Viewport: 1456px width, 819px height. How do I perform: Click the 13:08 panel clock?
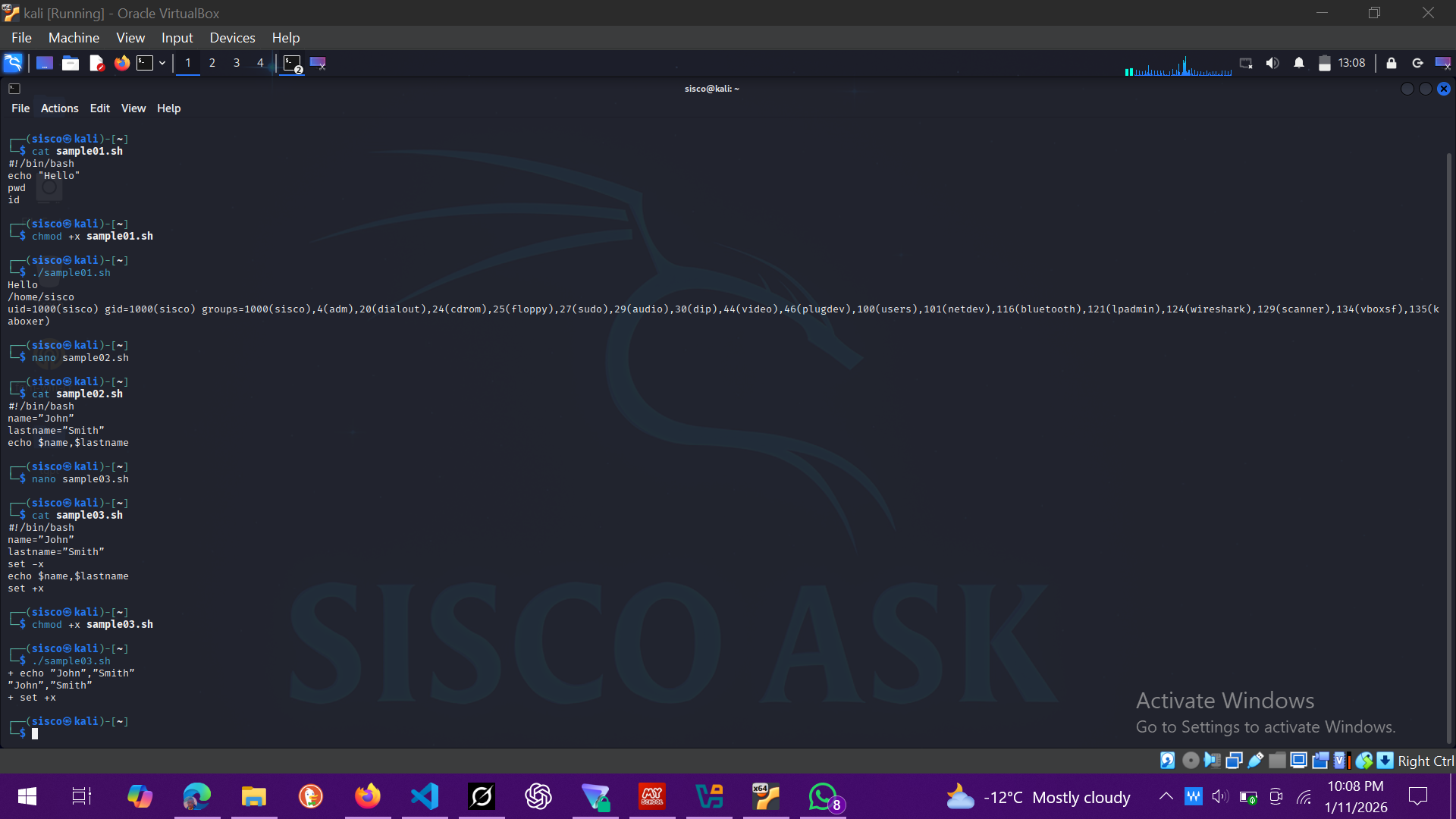pyautogui.click(x=1351, y=63)
